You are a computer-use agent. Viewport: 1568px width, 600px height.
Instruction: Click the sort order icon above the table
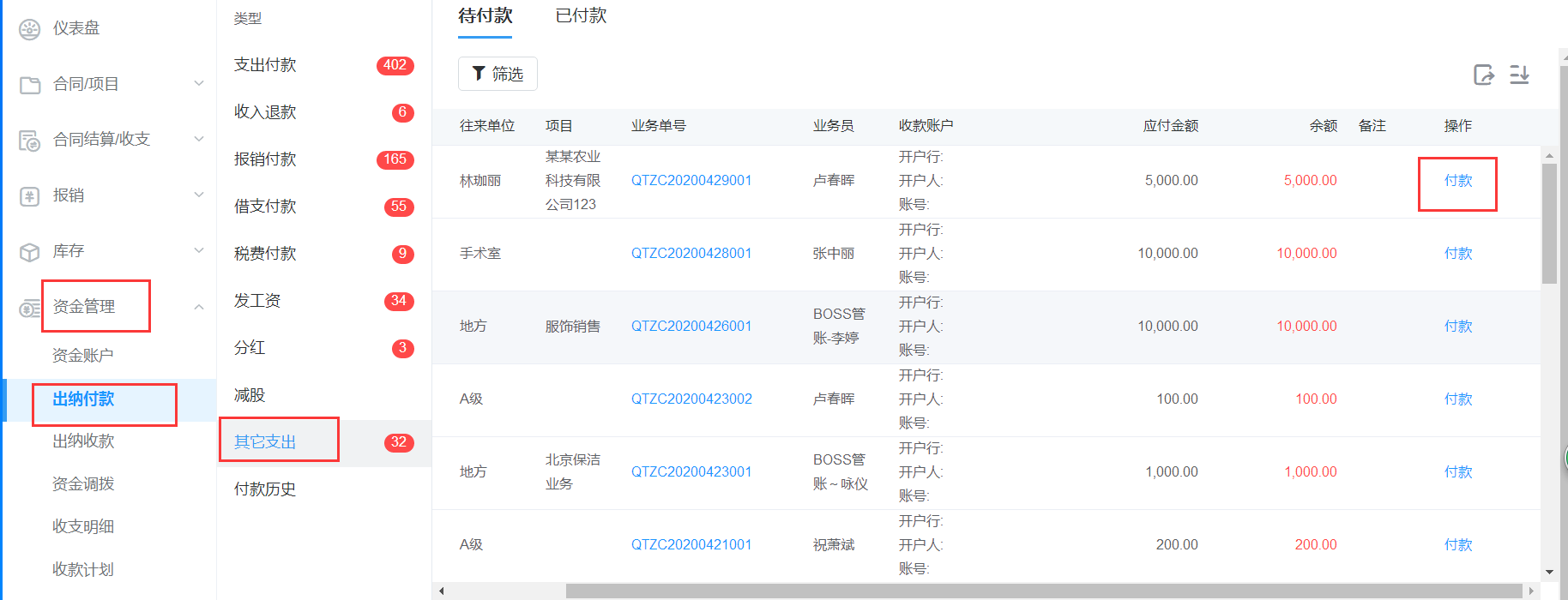click(x=1519, y=75)
